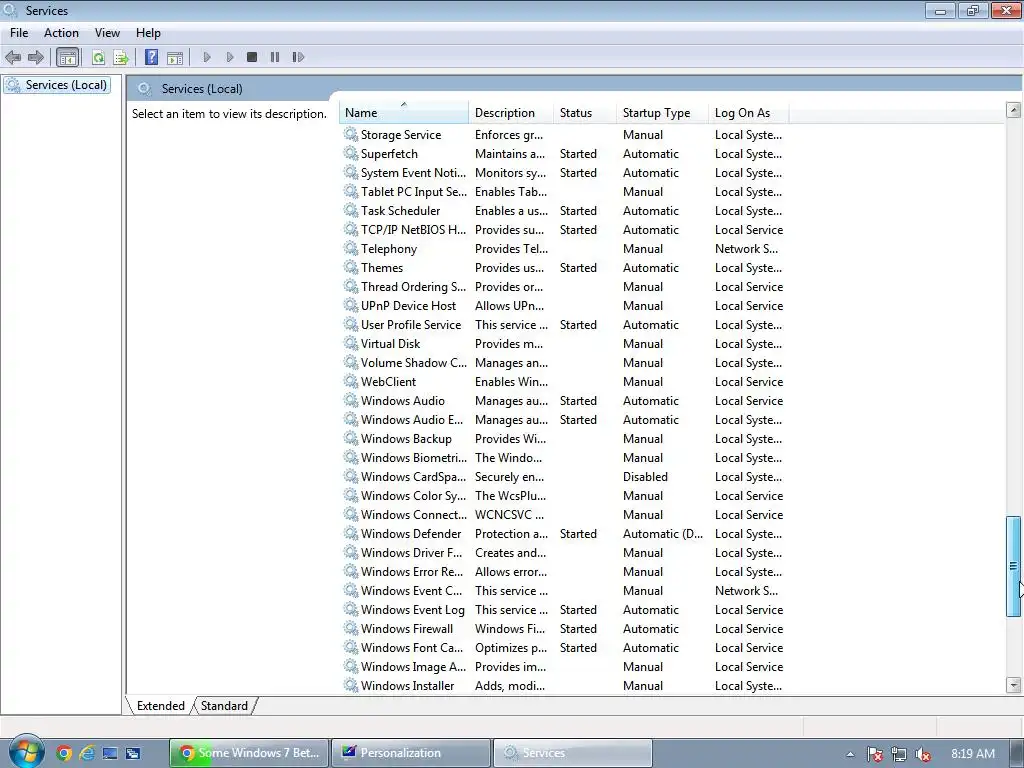Click gear icon beside Virtual Disk
Image resolution: width=1024 pixels, height=768 pixels.
coord(351,344)
